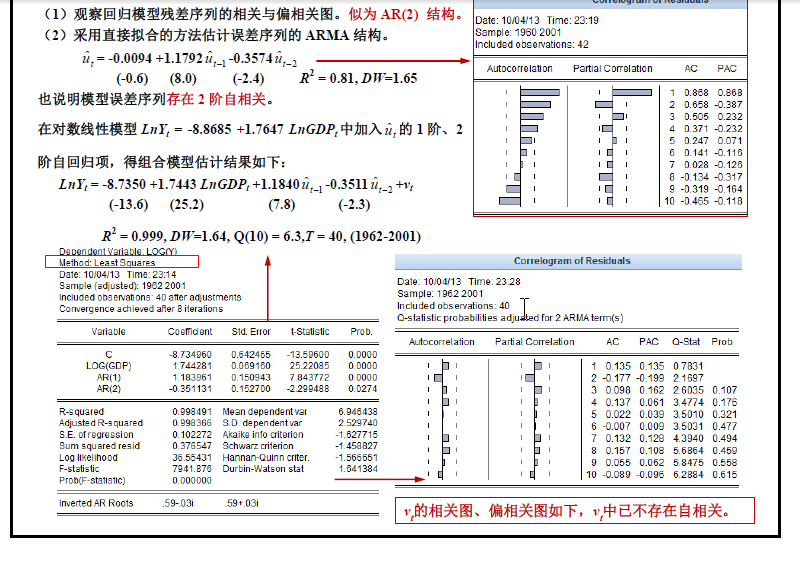800x572 pixels.
Task: Click the Schwarz criterion value -1.458827
Action: (x=357, y=446)
